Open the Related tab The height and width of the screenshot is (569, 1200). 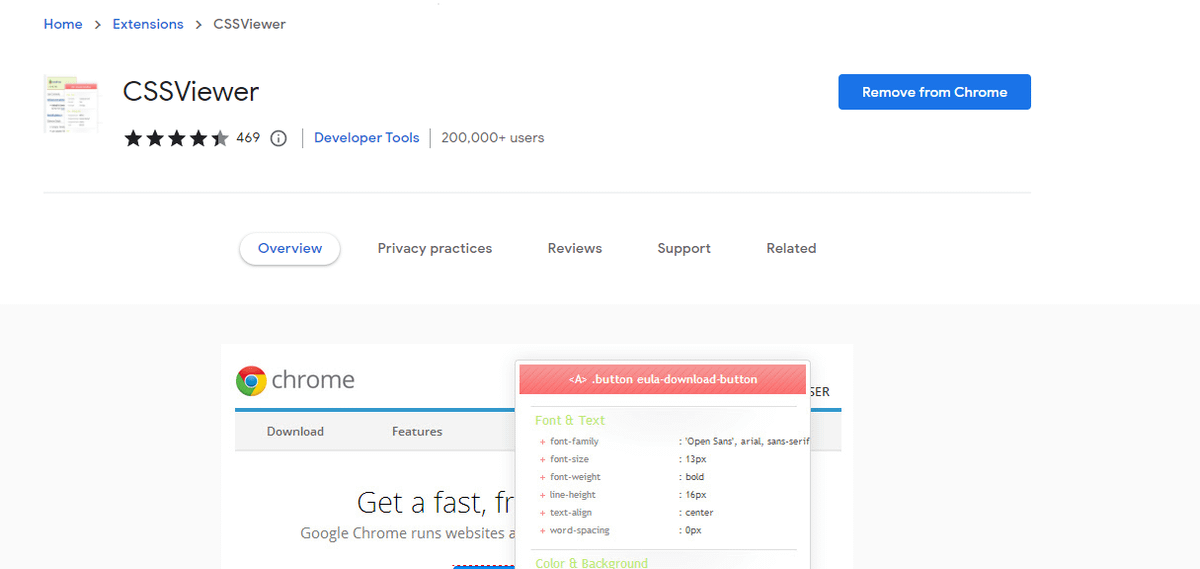[791, 249]
